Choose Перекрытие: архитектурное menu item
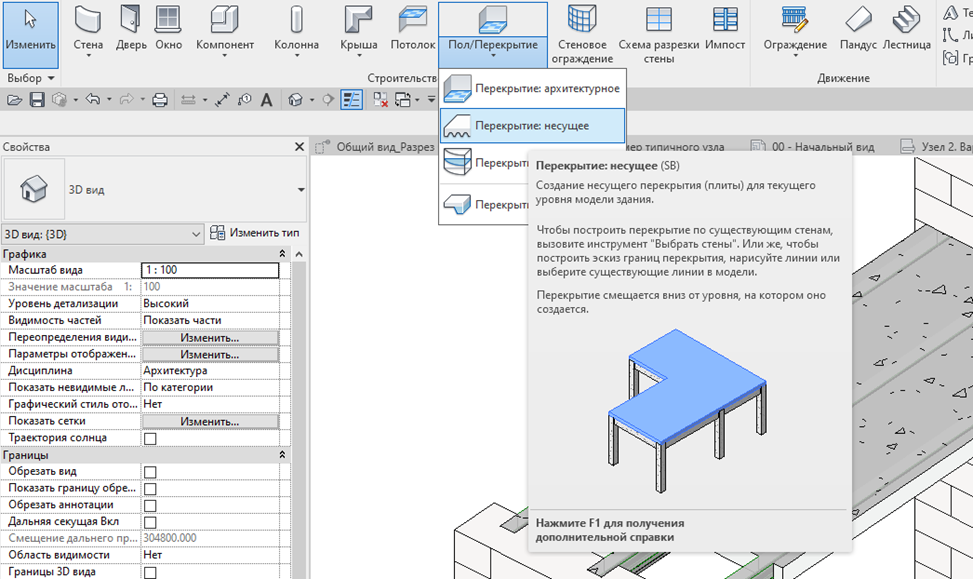Screen dimensions: 973x579 (532, 88)
